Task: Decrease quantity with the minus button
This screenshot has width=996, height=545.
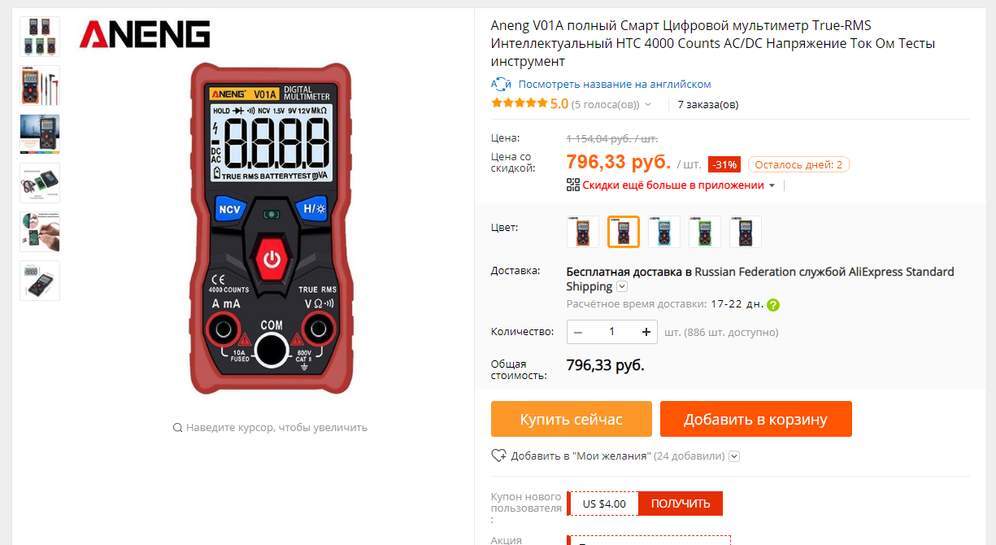Action: [x=578, y=332]
